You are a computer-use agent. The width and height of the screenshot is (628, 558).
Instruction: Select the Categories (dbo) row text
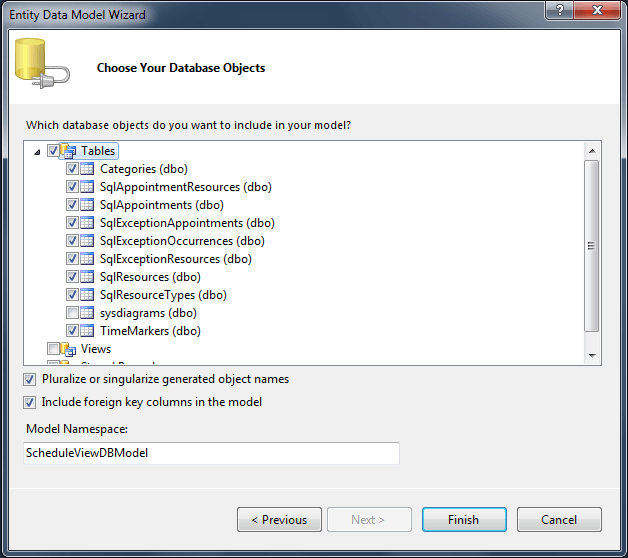[x=144, y=169]
